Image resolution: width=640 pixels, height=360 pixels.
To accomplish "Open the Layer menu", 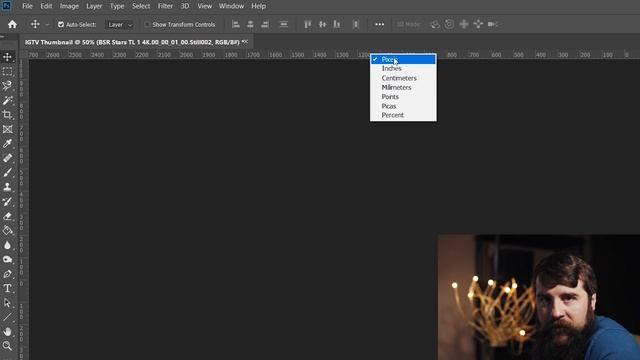I will [94, 6].
